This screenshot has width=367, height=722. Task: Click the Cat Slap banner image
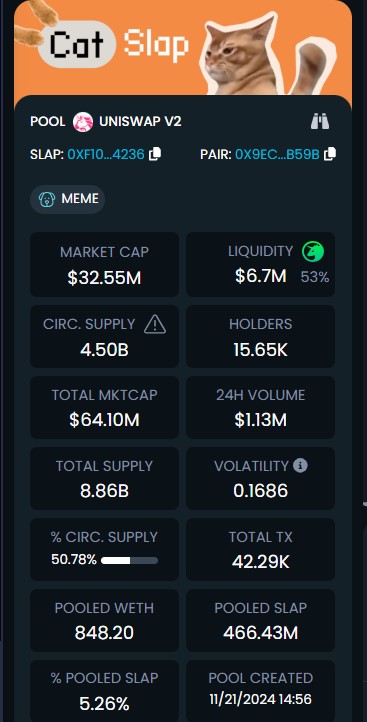coord(183,48)
